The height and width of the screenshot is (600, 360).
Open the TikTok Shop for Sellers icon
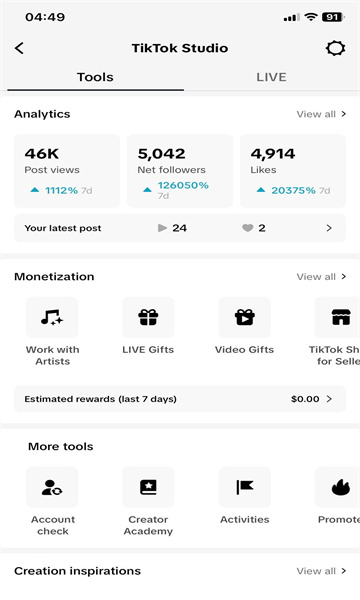[x=340, y=317]
